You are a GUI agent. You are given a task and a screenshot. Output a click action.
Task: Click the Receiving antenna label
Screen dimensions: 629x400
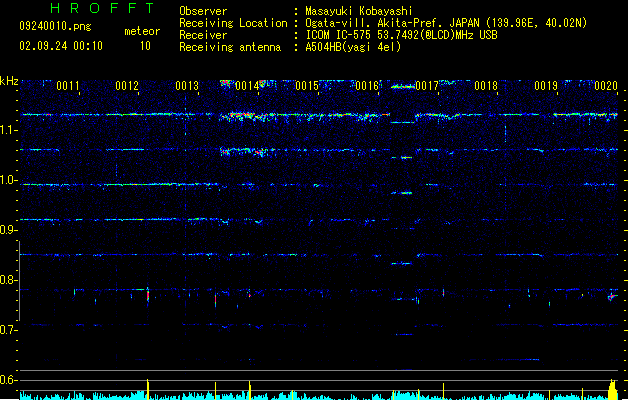[230, 47]
